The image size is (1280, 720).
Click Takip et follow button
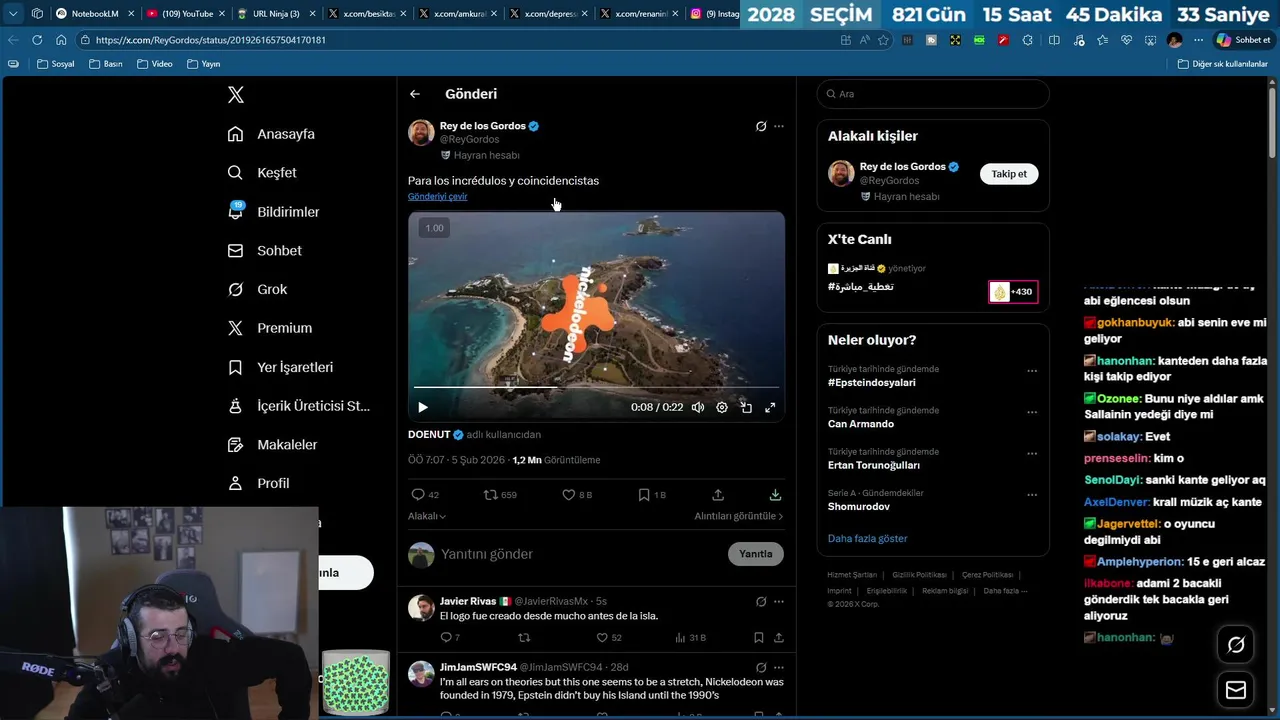(1009, 174)
